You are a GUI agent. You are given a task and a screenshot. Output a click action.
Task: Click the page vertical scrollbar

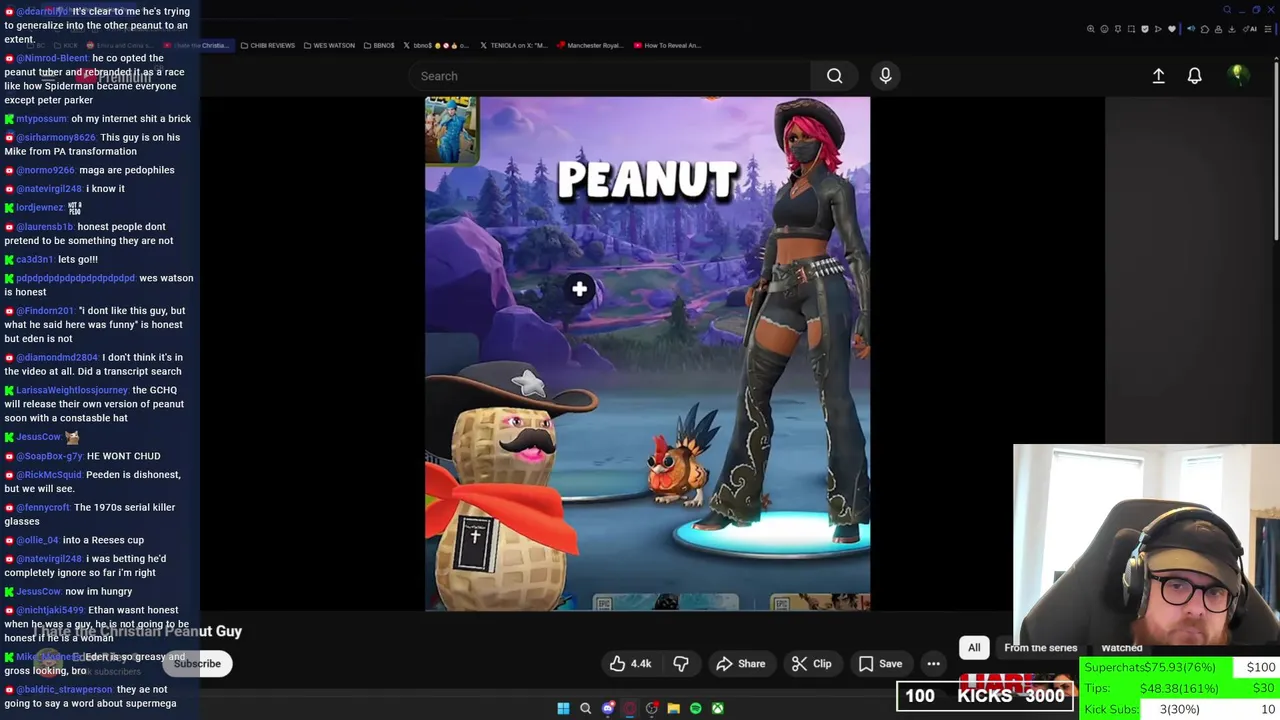click(x=1276, y=150)
